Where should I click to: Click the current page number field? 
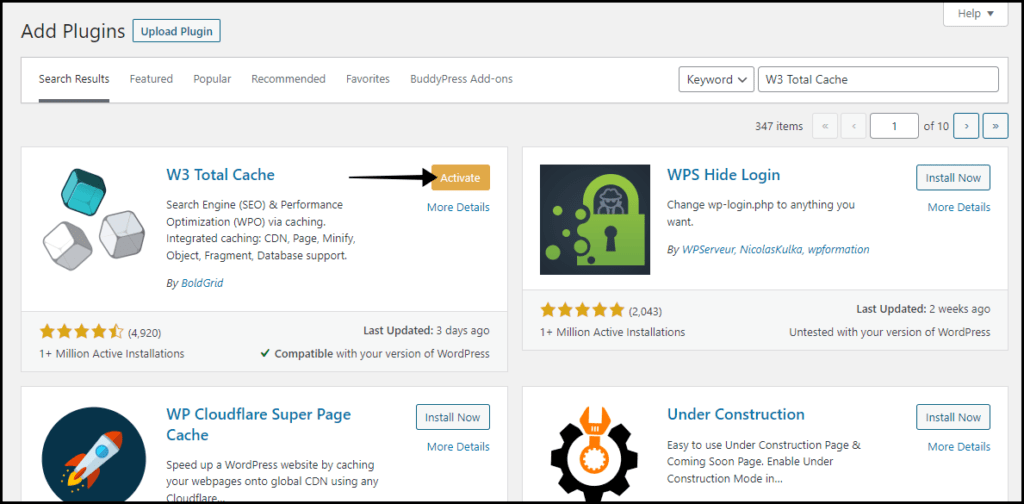point(894,126)
